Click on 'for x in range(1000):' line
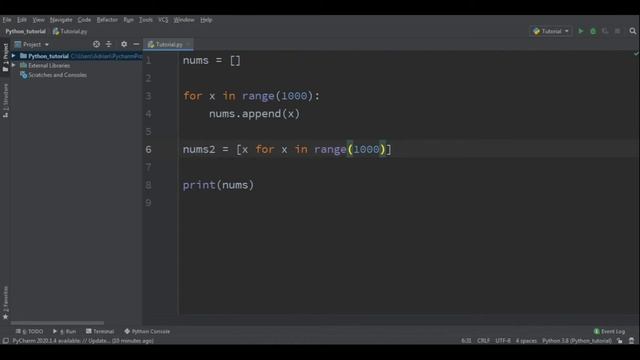The image size is (640, 360). click(251, 96)
